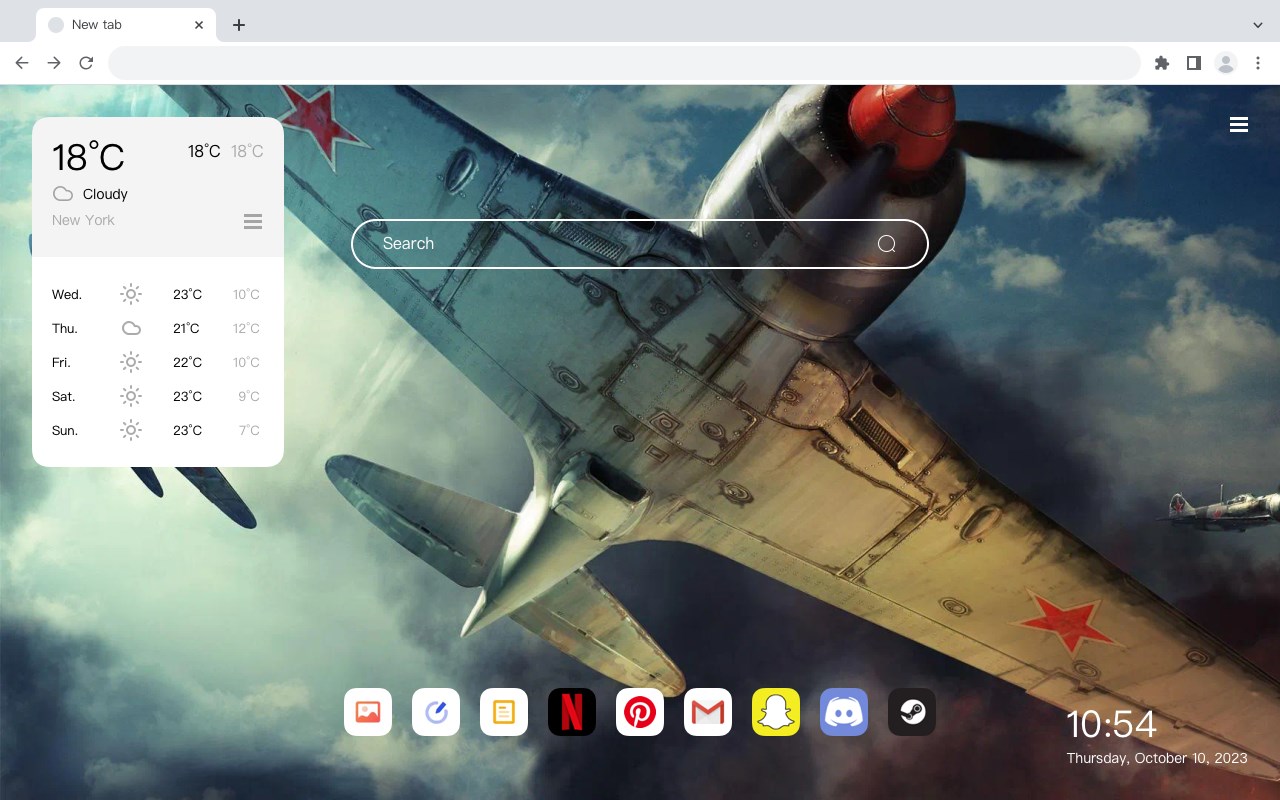Toggle the browser side panel
Screen dimensions: 1280x800
point(1193,63)
